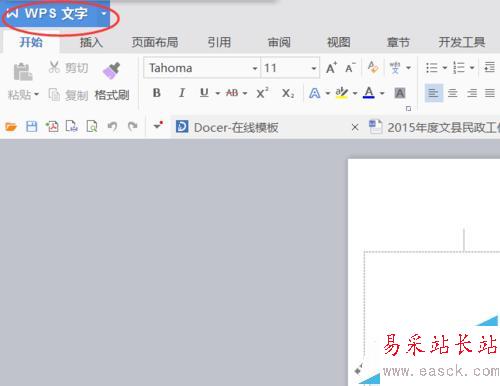The height and width of the screenshot is (386, 500).
Task: Expand the text effects dropdown arrow
Action: pyautogui.click(x=328, y=93)
